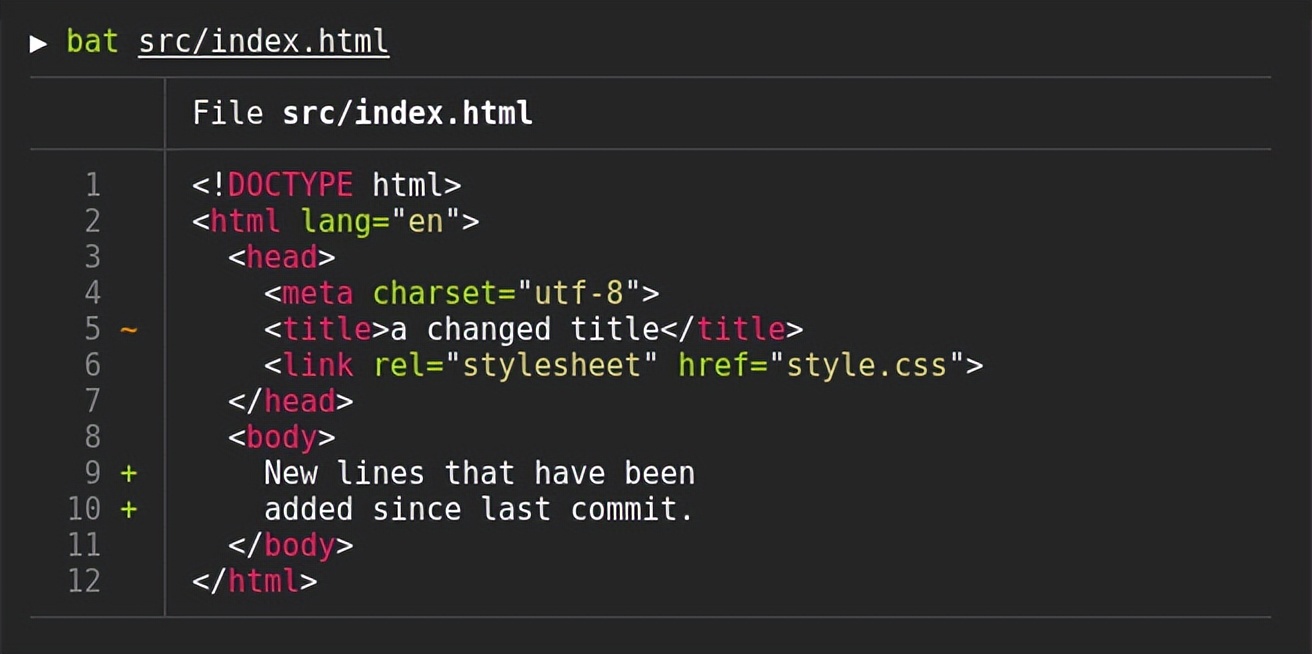Viewport: 1312px width, 654px height.
Task: Click the opening body tag
Action: pos(281,437)
